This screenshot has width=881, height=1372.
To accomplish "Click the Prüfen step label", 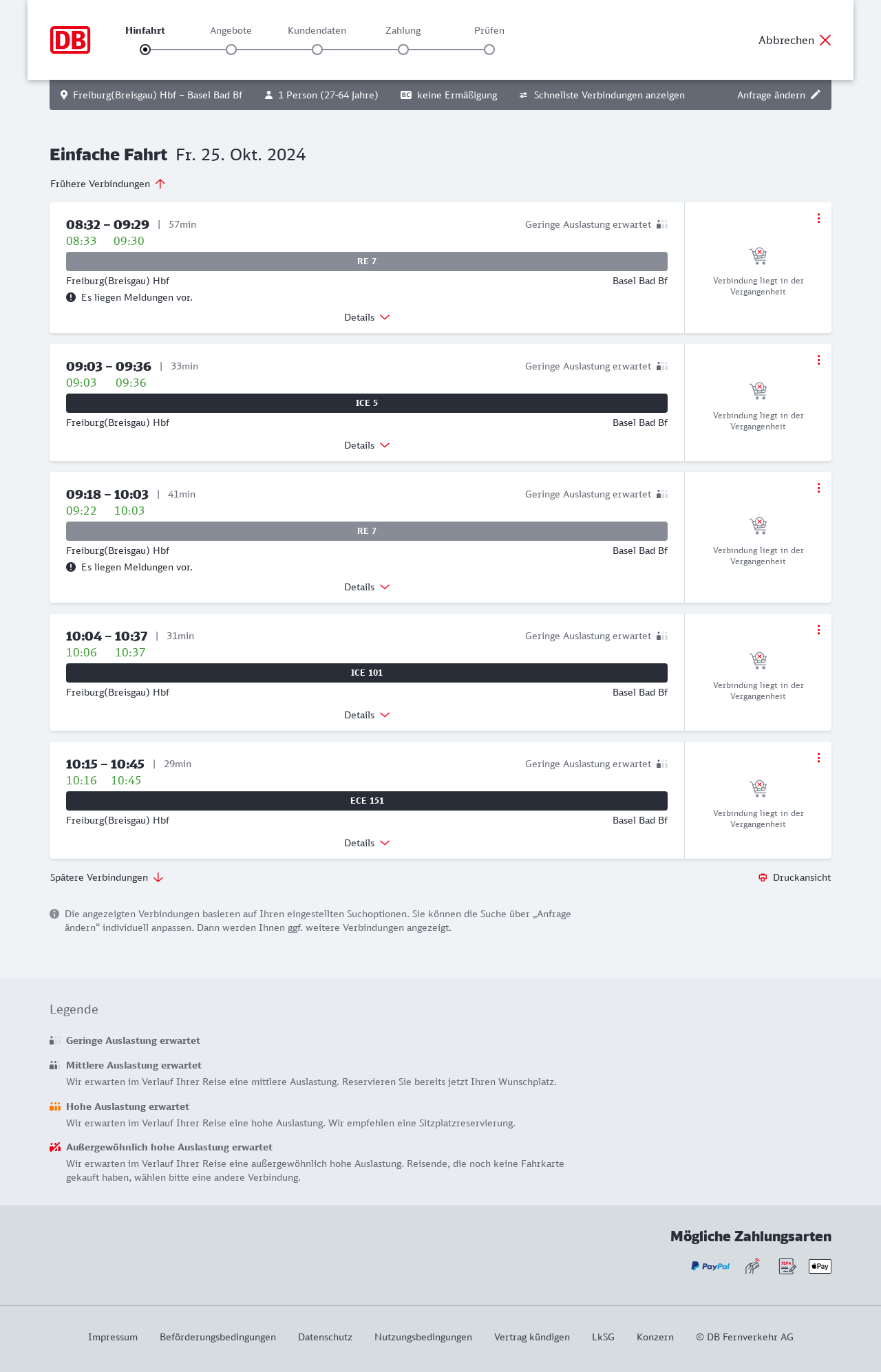I will [489, 30].
